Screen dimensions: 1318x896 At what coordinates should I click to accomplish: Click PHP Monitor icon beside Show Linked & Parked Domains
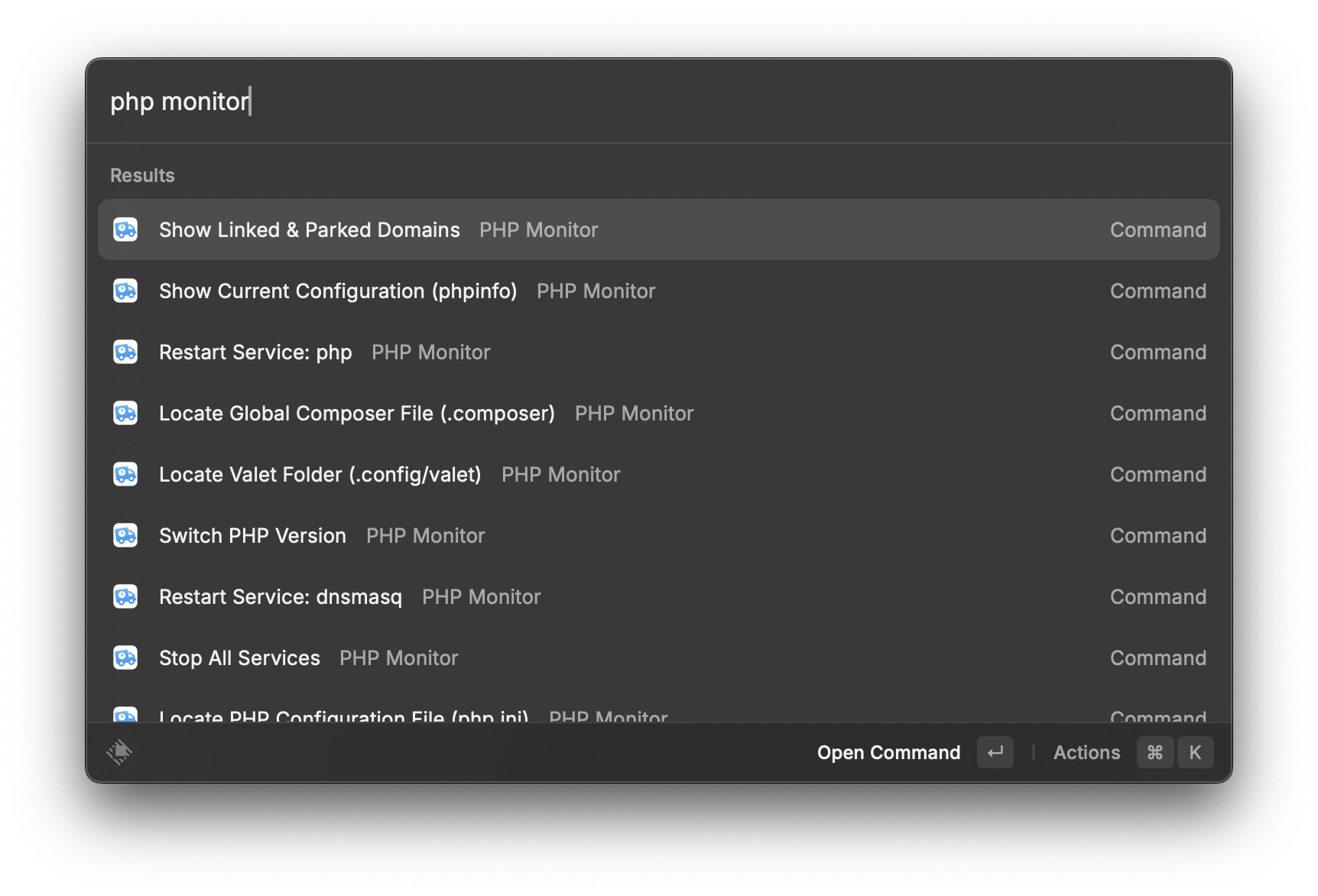(125, 229)
